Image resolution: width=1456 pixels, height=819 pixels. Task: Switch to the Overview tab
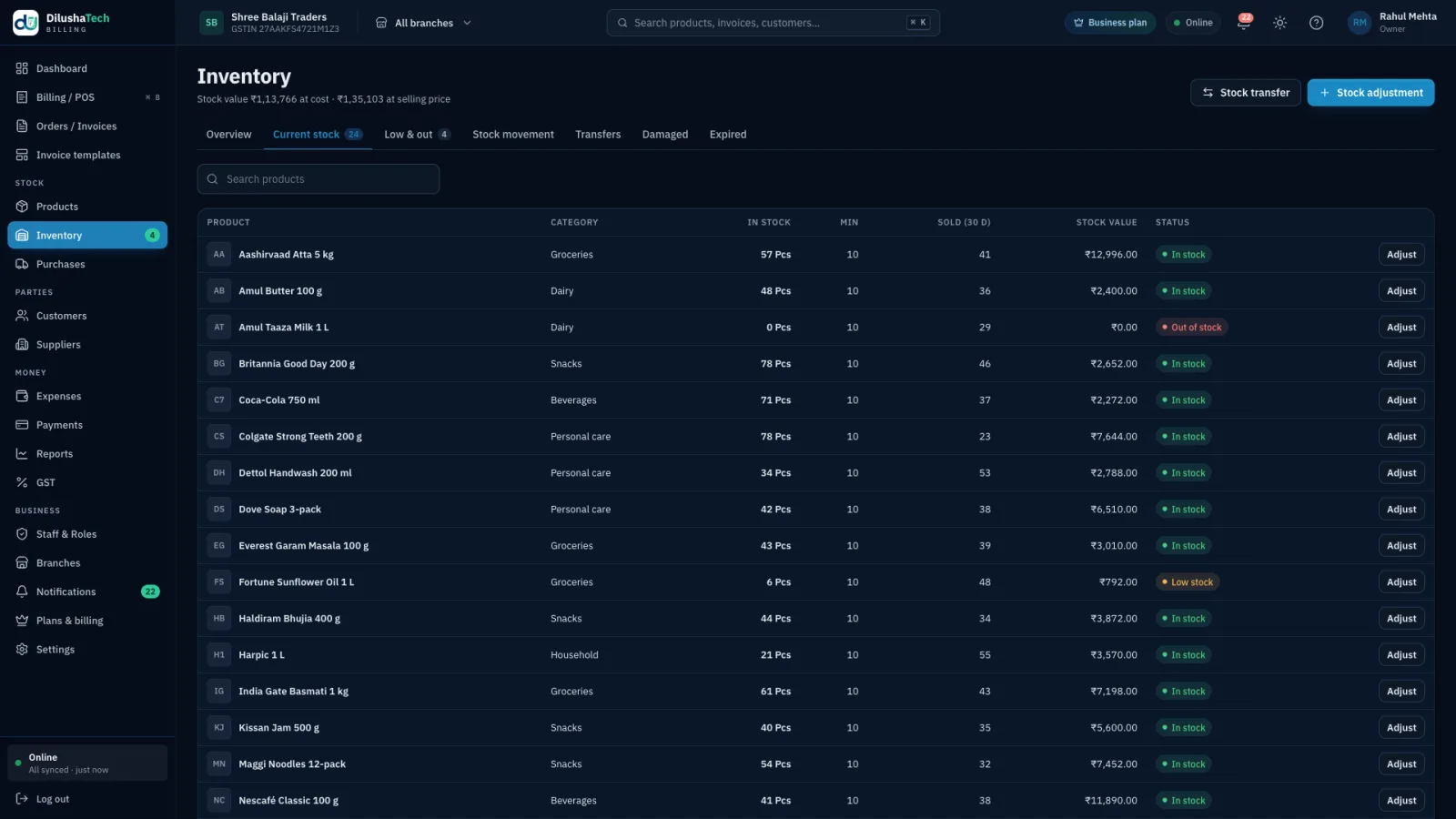click(x=228, y=135)
